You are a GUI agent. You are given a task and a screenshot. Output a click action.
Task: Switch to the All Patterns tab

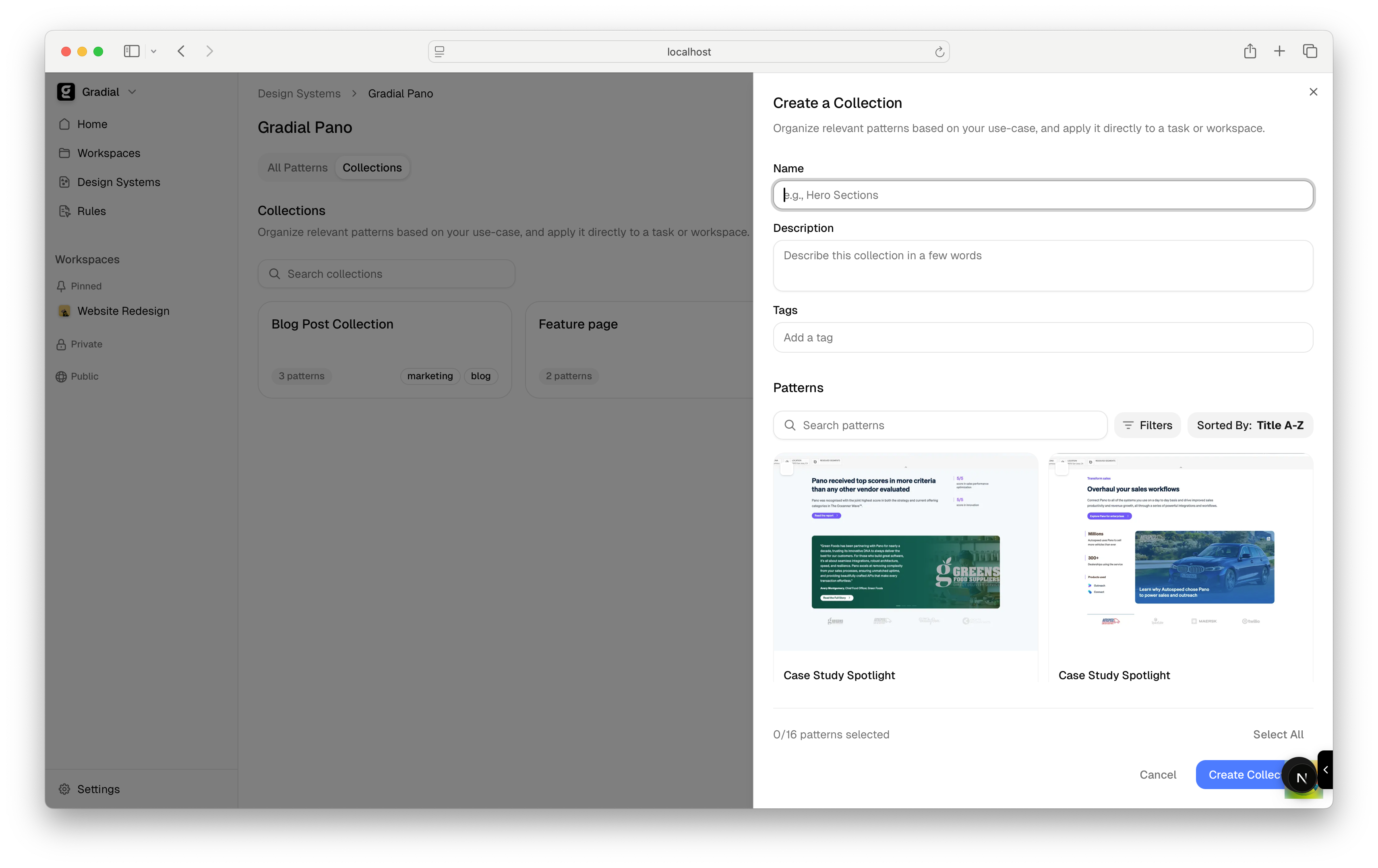(297, 167)
